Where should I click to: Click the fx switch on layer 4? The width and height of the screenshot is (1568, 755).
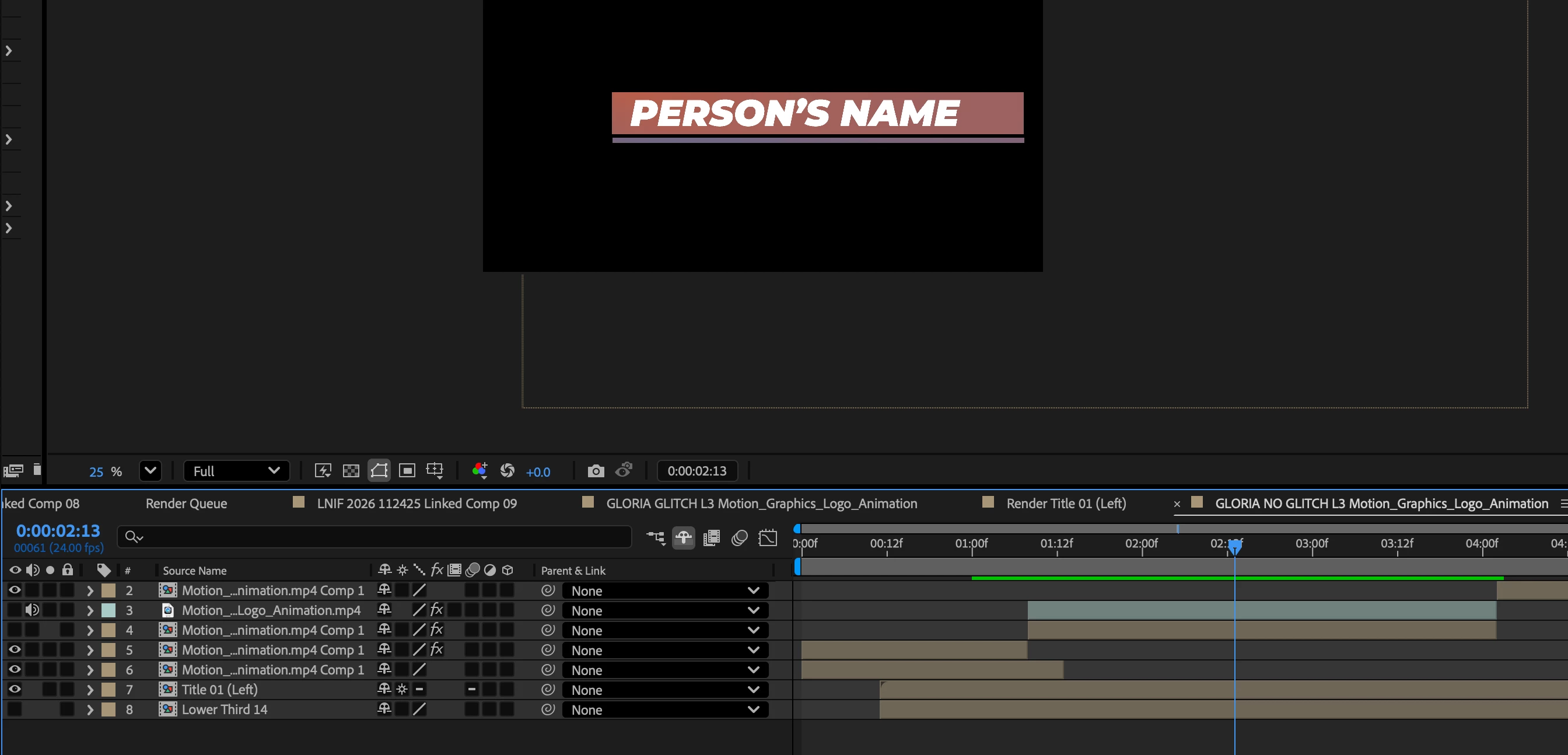click(436, 630)
